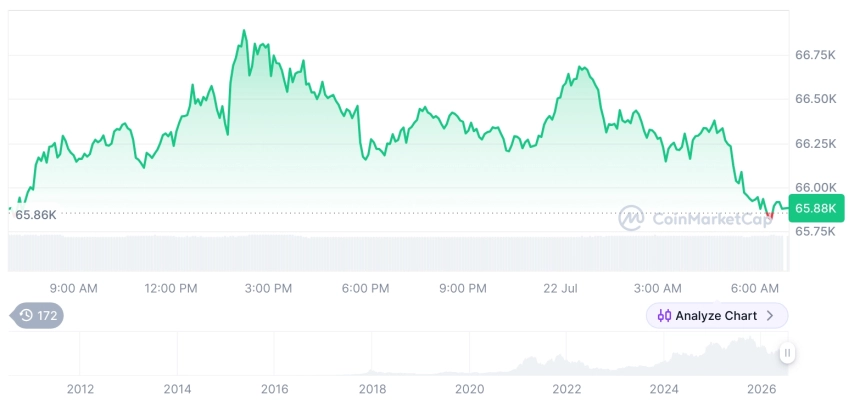Screen dimensions: 860x401
Task: Select 2026 on the range timeline
Action: tap(762, 389)
